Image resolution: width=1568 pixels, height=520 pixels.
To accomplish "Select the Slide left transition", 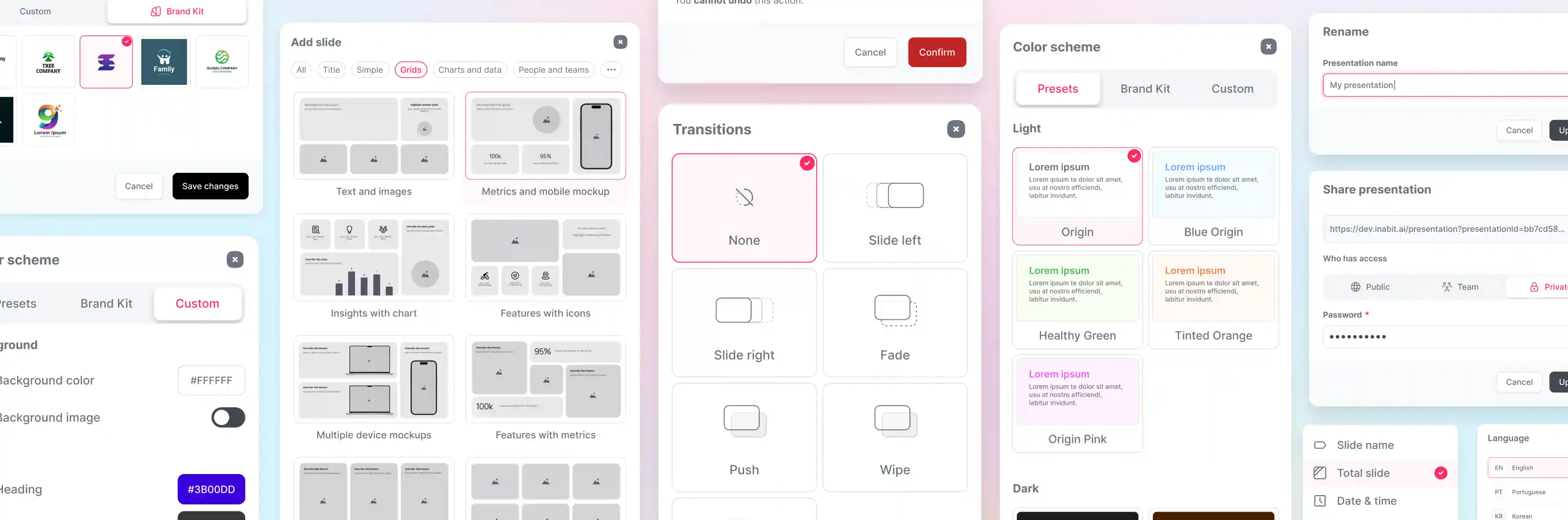I will (894, 208).
